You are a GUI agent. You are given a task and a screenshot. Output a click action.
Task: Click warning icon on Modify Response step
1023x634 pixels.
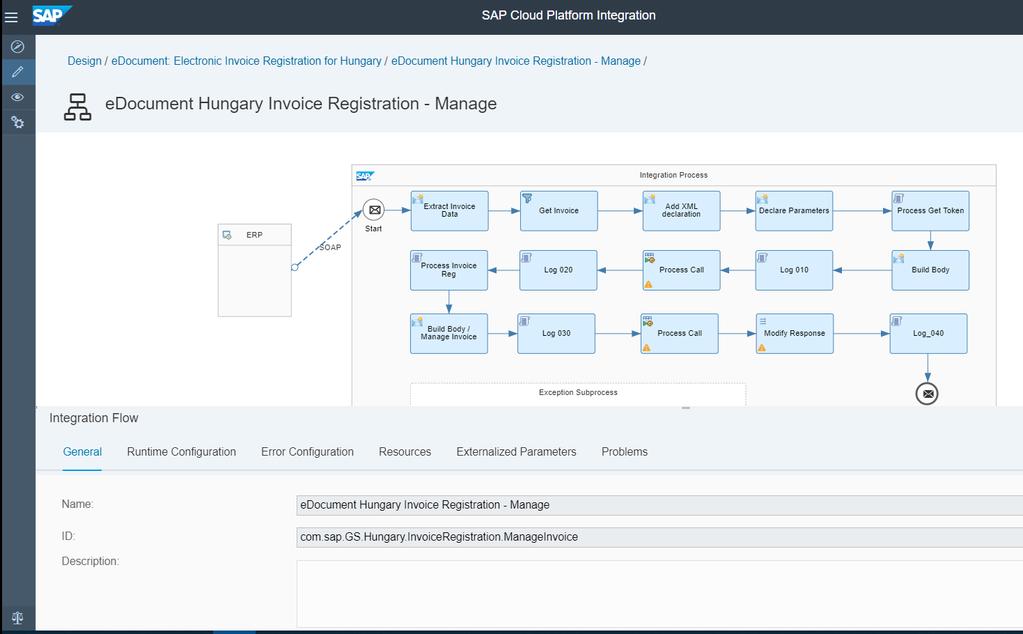point(761,348)
